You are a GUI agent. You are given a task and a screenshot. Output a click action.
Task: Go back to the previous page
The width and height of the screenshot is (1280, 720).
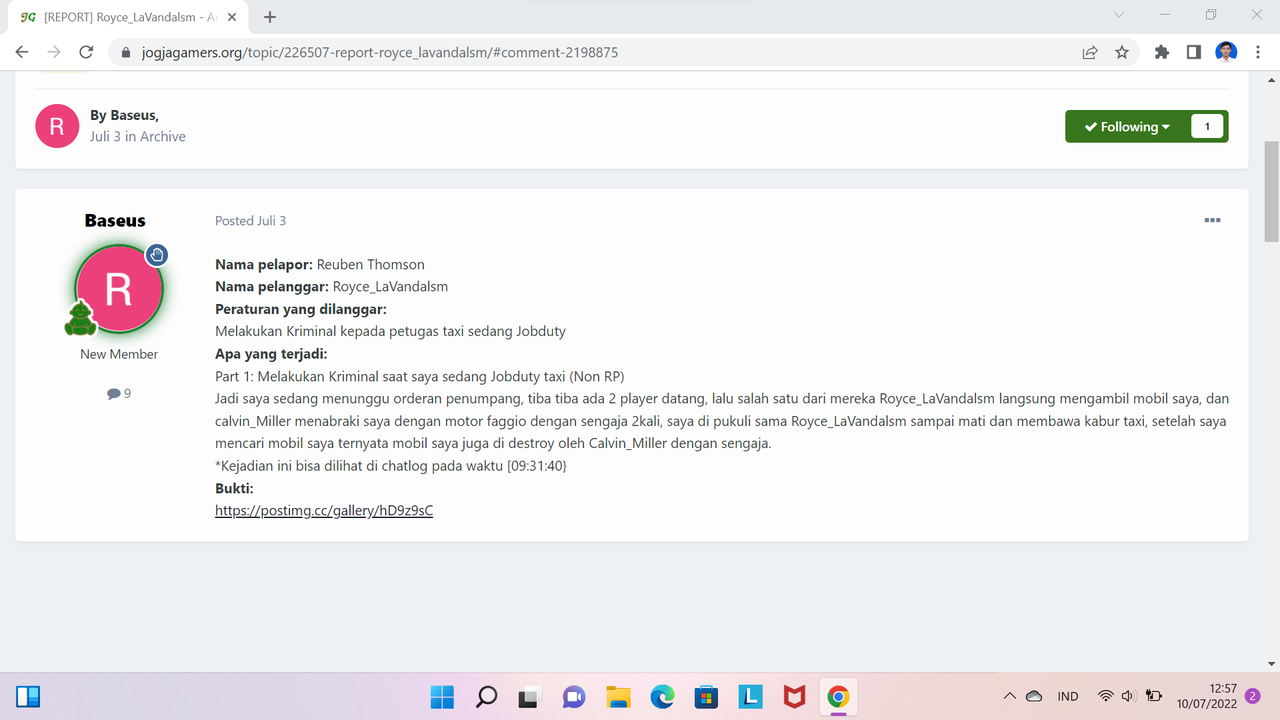point(22,52)
